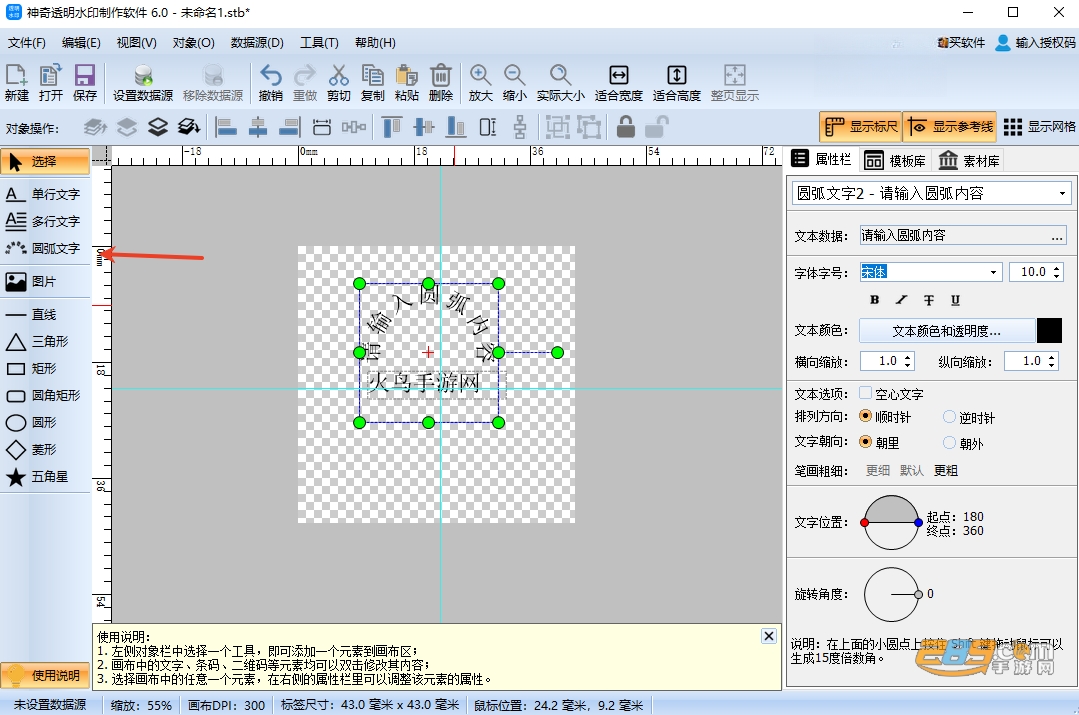This screenshot has height=715, width=1079.
Task: Select the 五角星 star shape tool
Action: [x=44, y=477]
